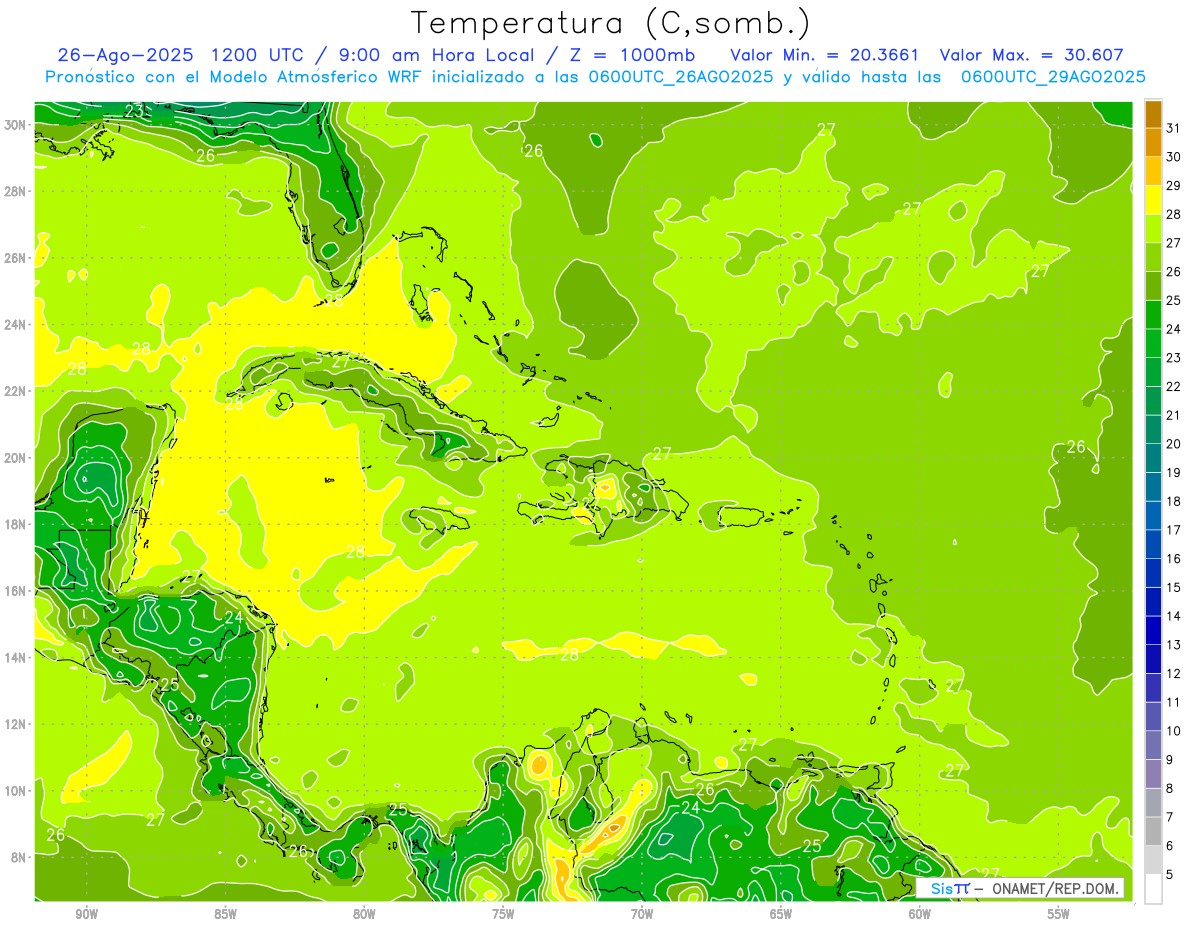Click the '0600UTC_29AGO2025' valid-until time

(x=1053, y=76)
